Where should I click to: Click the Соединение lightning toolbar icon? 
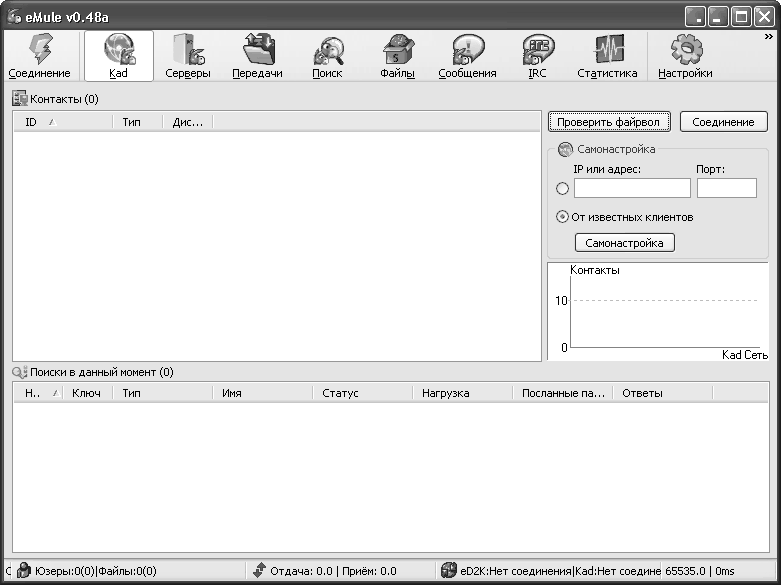[x=40, y=56]
